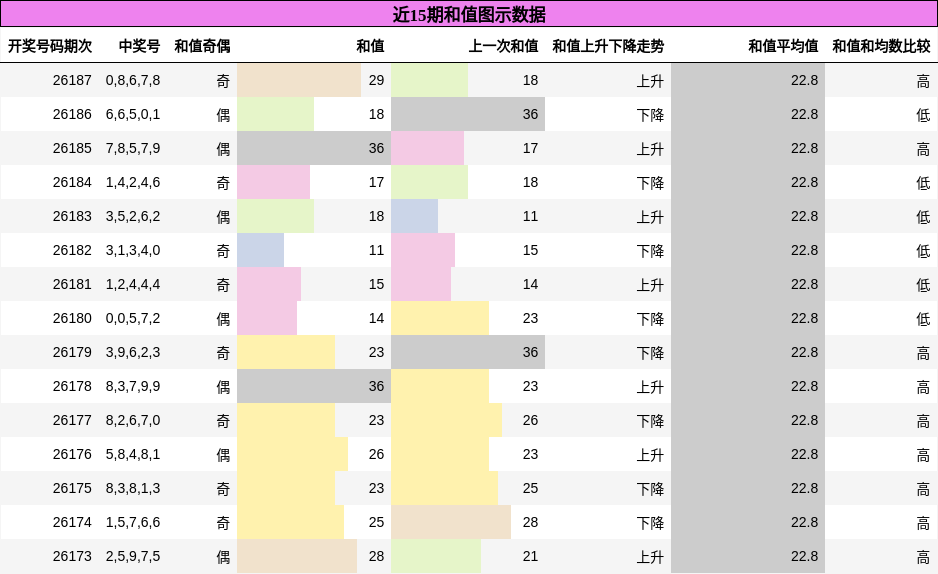938x574 pixels.
Task: Click sum value 28 in row 26173
Action: [376, 556]
